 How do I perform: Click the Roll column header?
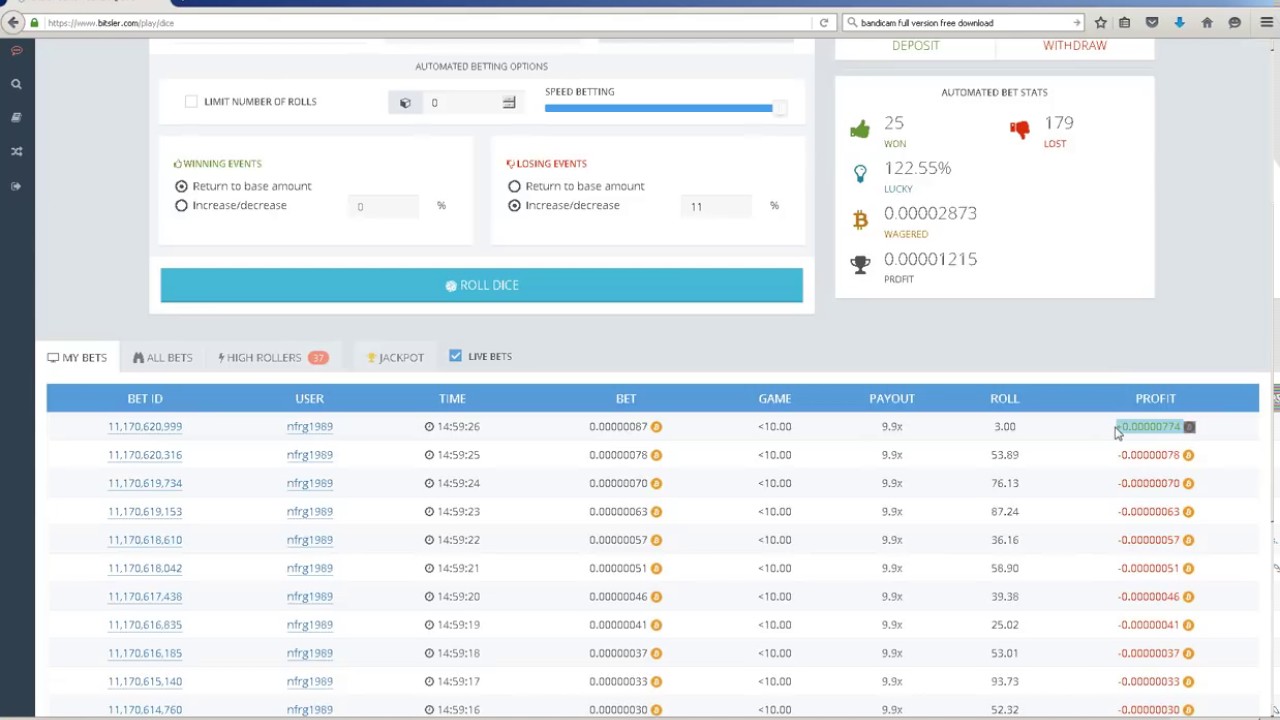(1004, 399)
